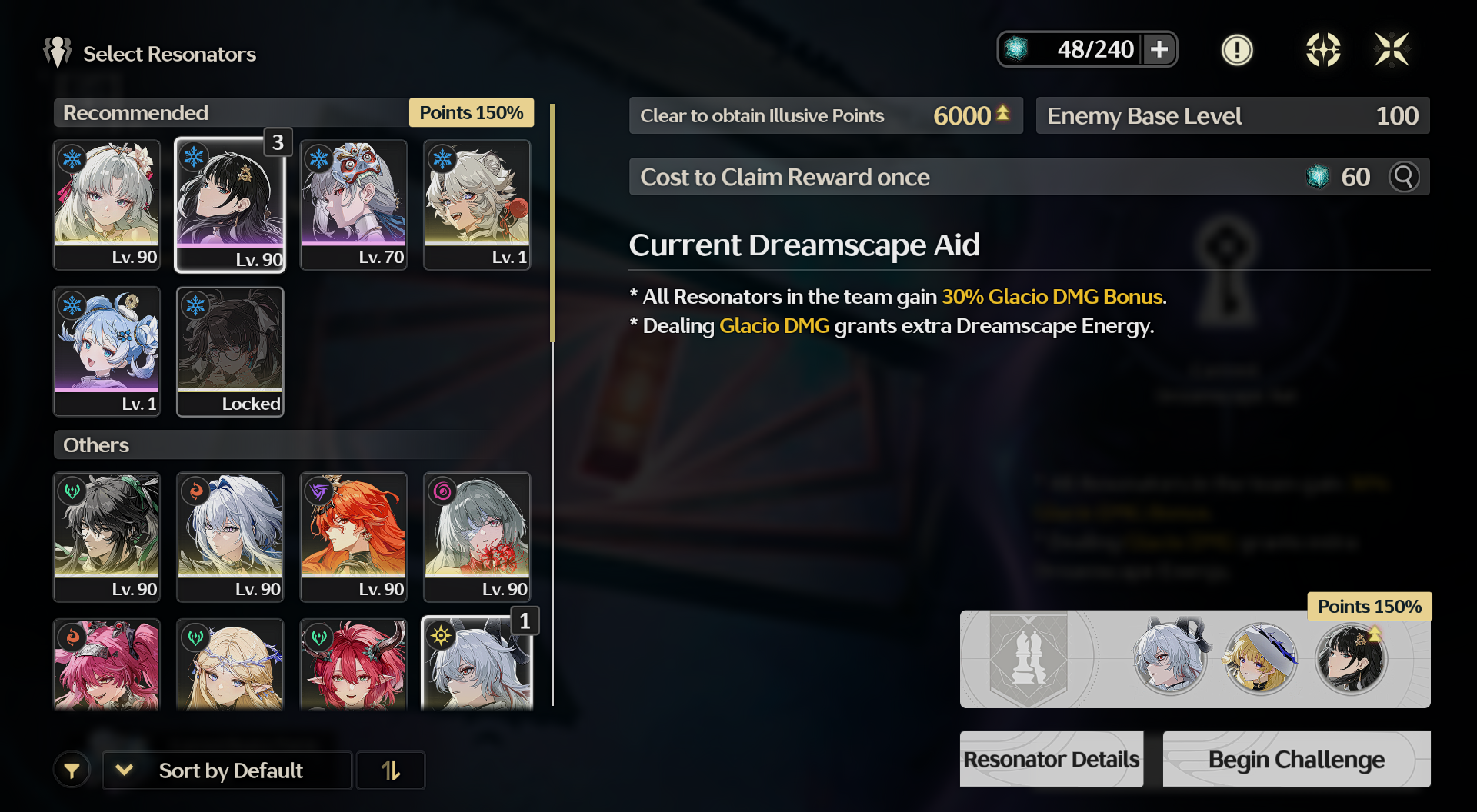This screenshot has width=1477, height=812.
Task: Deselect the silver-haired resonator marked 1
Action: click(477, 663)
